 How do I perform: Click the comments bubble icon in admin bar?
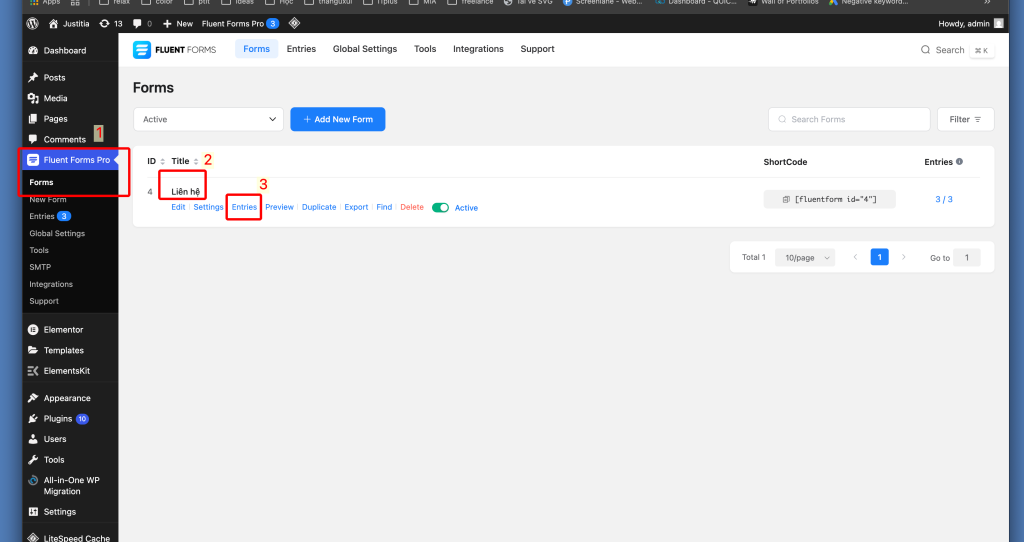(138, 23)
